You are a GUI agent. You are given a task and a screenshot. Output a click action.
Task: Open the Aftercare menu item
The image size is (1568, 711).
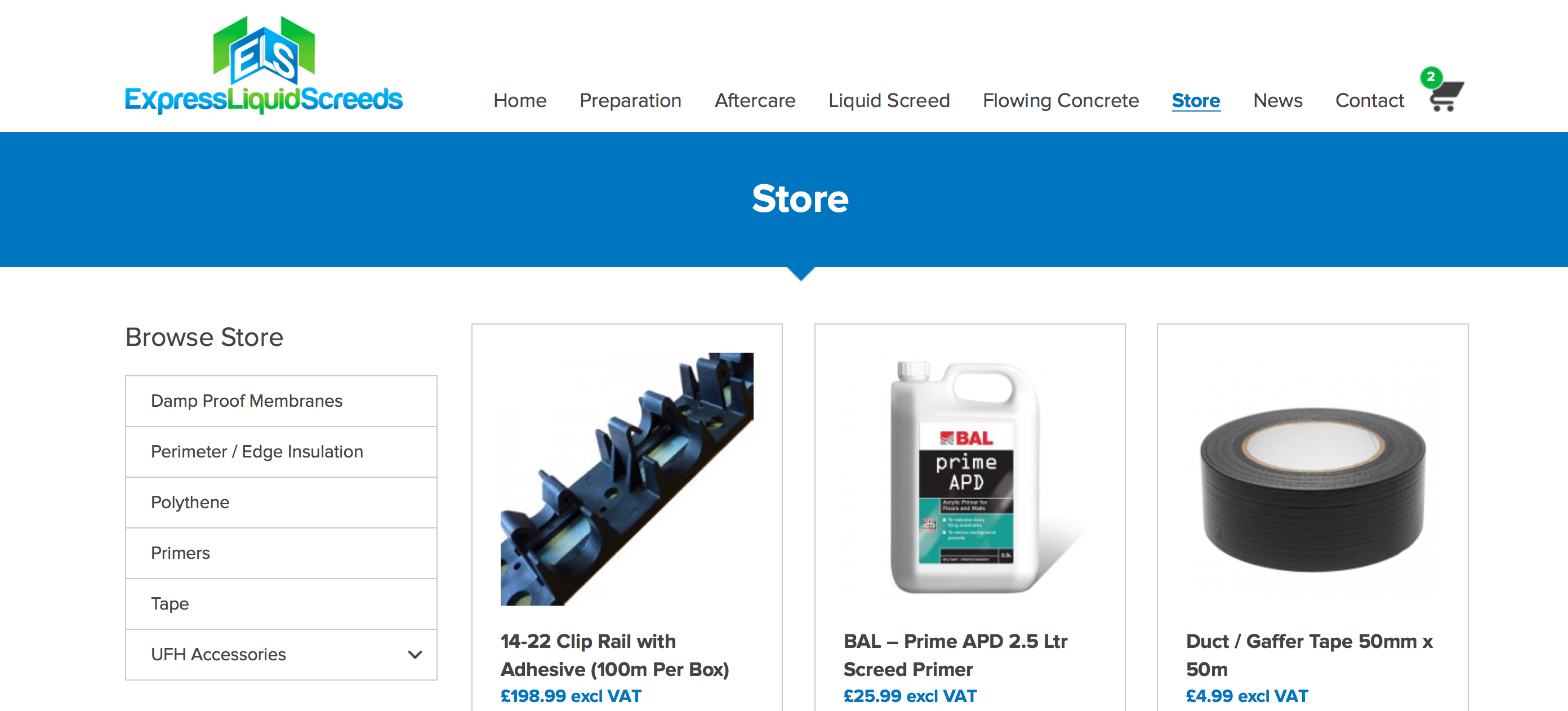(755, 100)
